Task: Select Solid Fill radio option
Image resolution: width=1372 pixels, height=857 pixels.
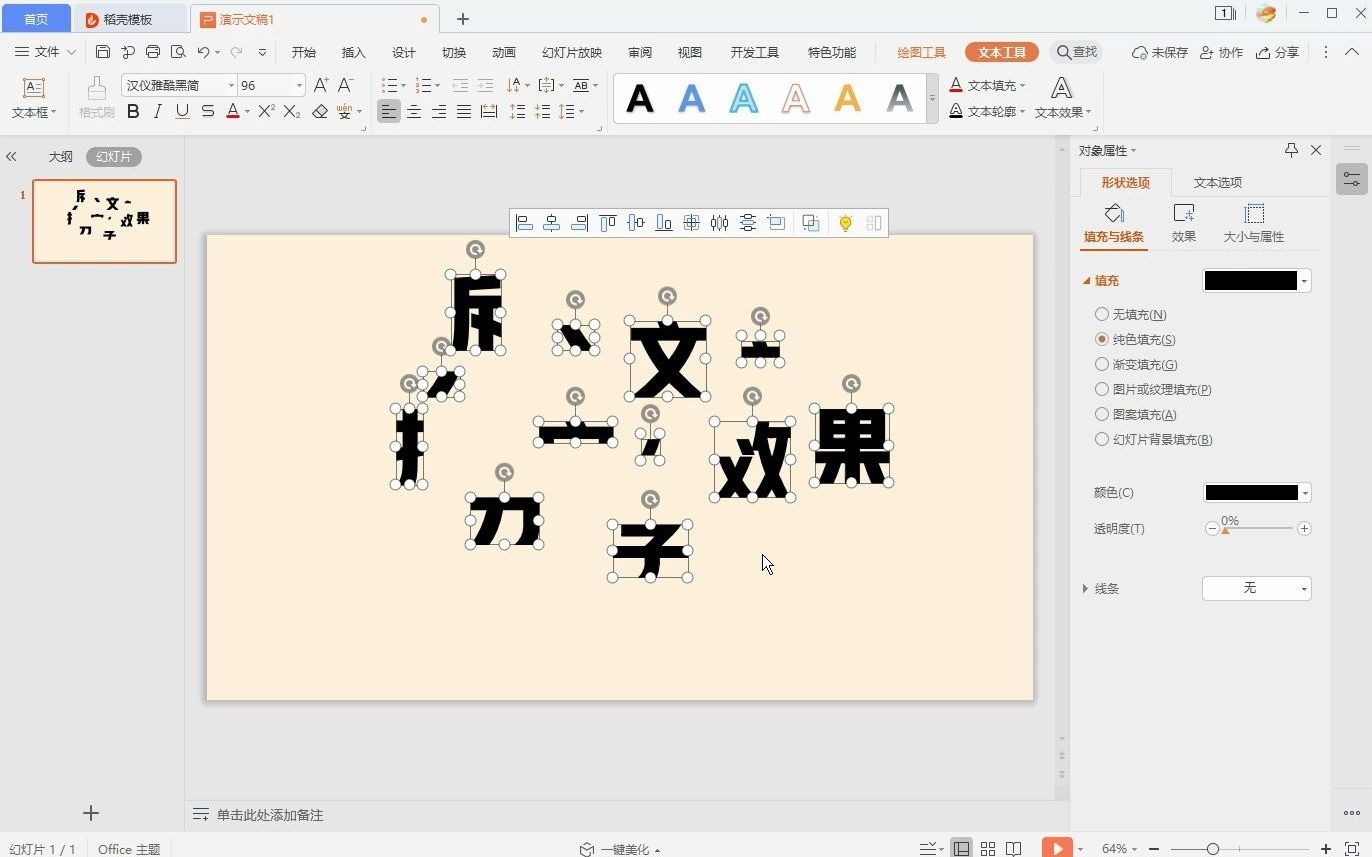Action: [x=1102, y=339]
